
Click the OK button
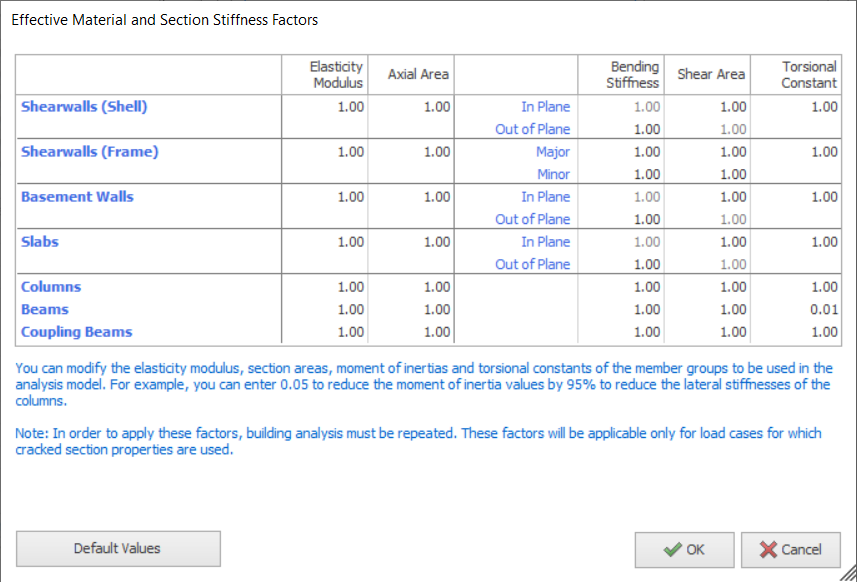(684, 549)
